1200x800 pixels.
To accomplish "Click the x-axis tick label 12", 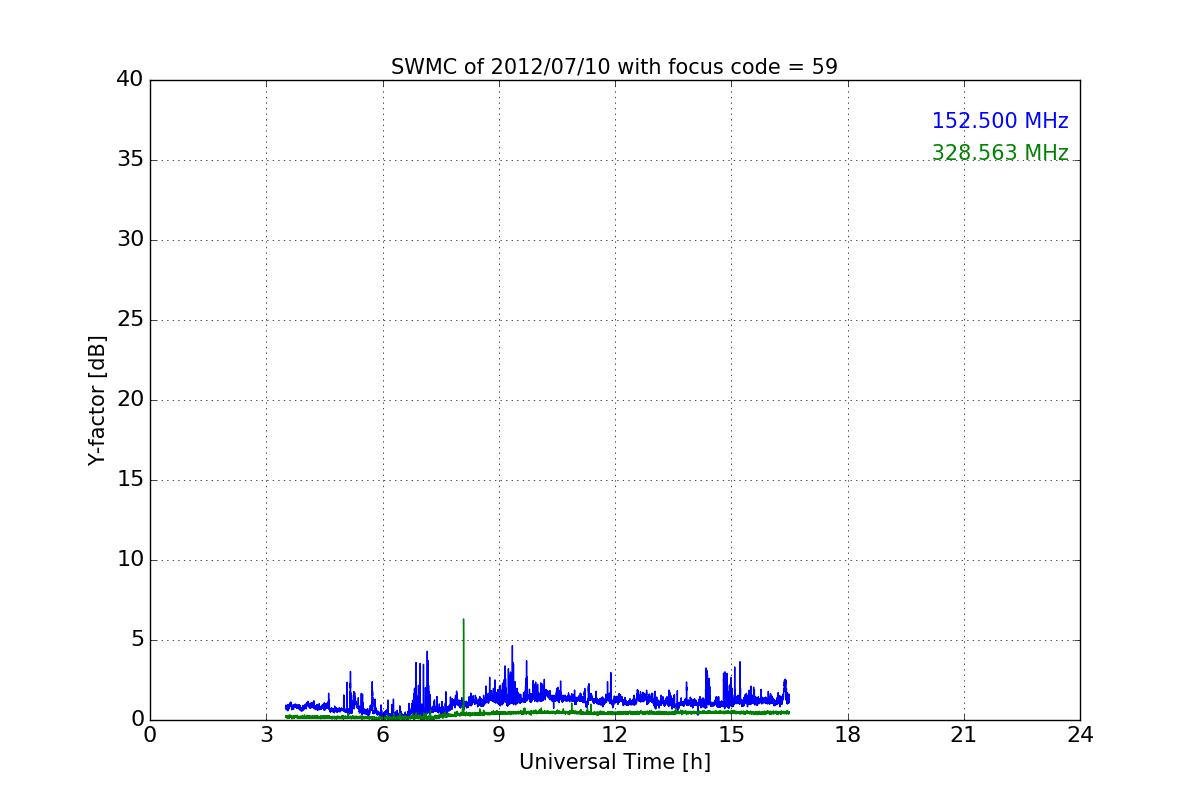I will coord(615,734).
